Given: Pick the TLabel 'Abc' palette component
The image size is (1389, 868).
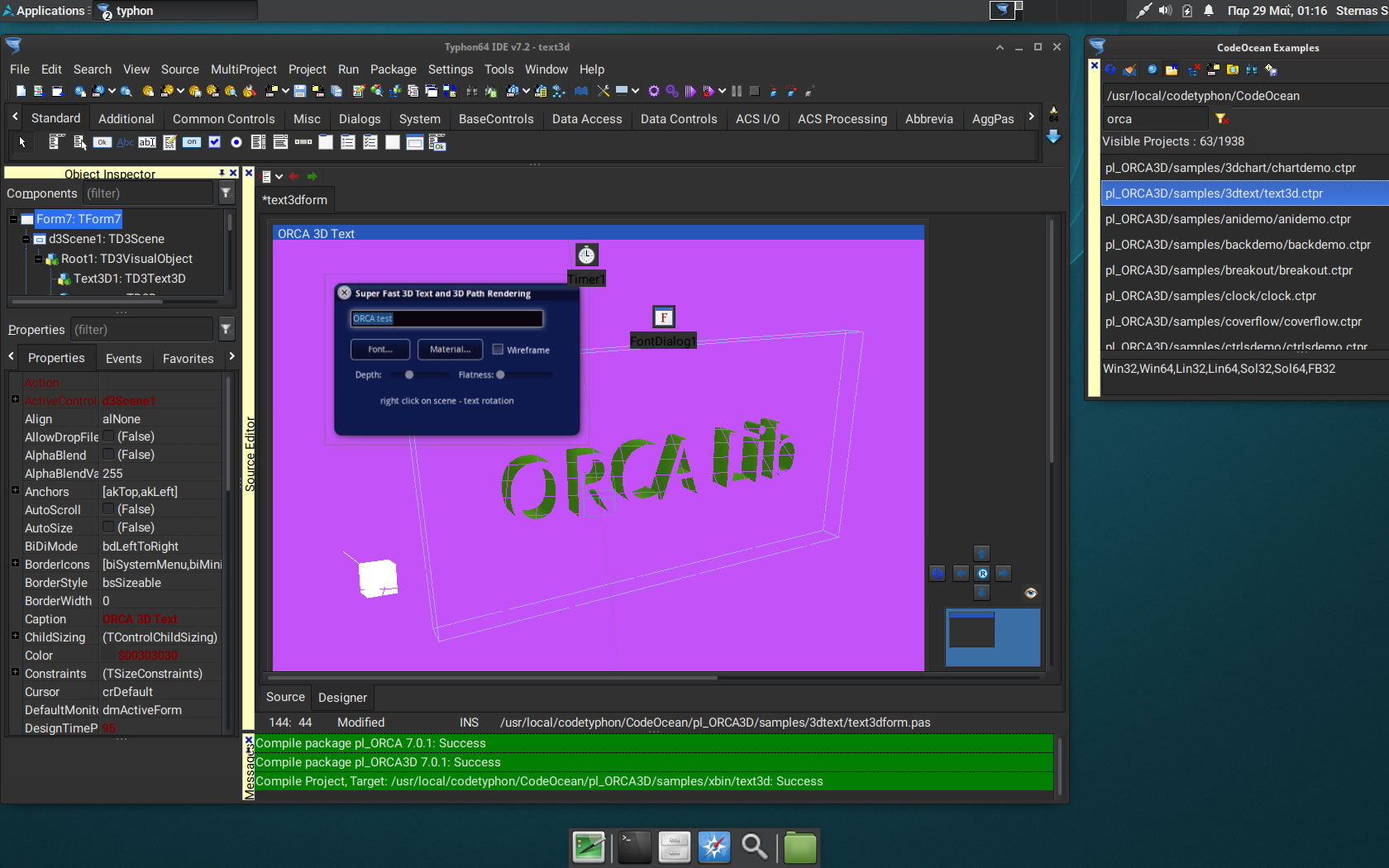Looking at the screenshot, I should pyautogui.click(x=125, y=142).
